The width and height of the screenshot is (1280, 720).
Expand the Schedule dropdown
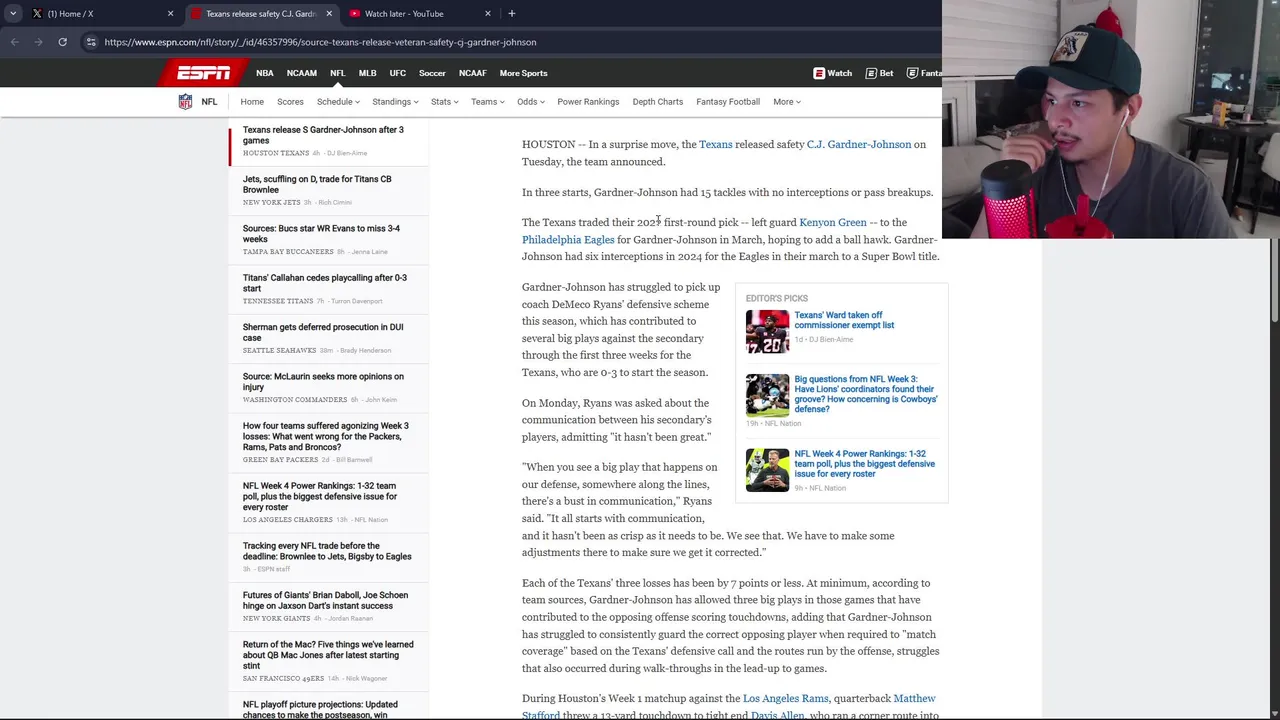[338, 102]
